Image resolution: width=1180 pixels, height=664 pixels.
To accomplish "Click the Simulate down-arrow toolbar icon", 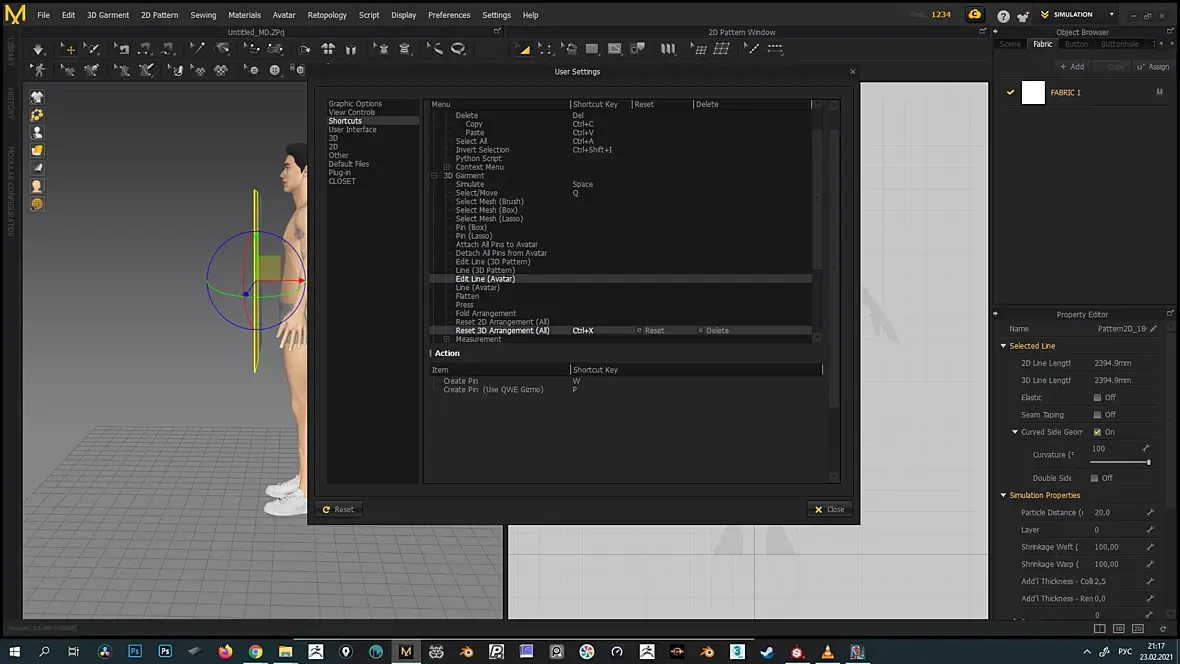I will pyautogui.click(x=38, y=49).
